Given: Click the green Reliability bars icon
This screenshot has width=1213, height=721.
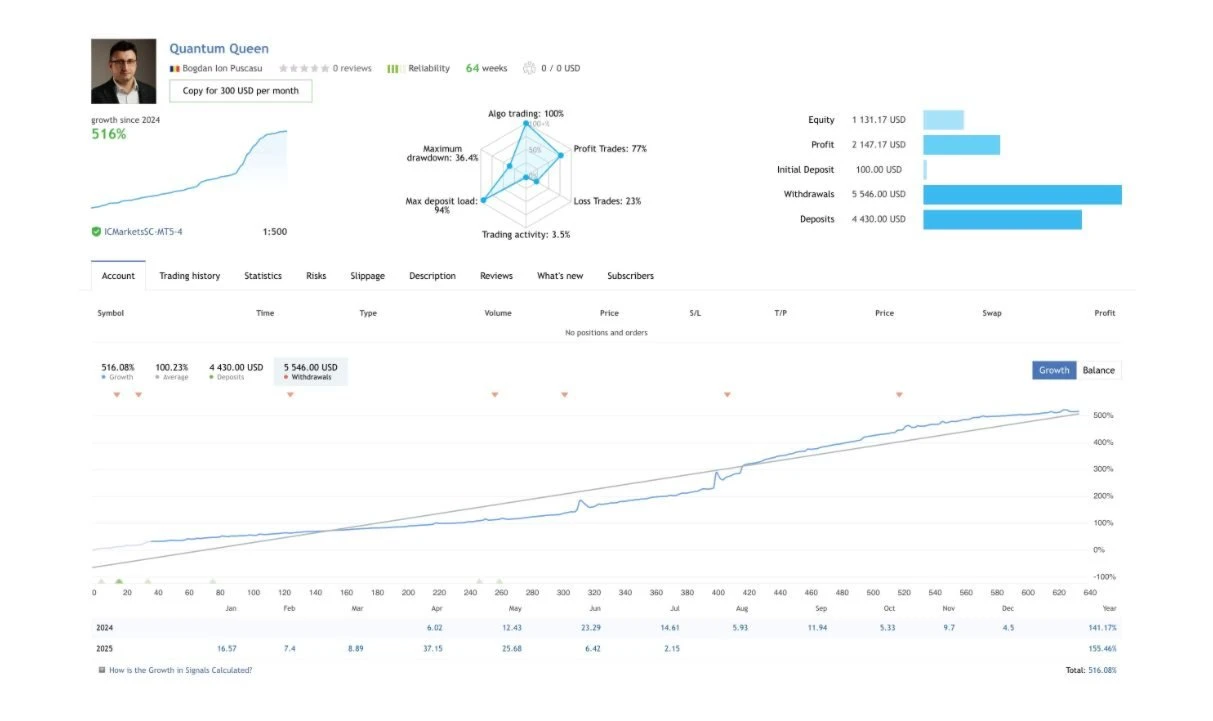Looking at the screenshot, I should coord(394,69).
